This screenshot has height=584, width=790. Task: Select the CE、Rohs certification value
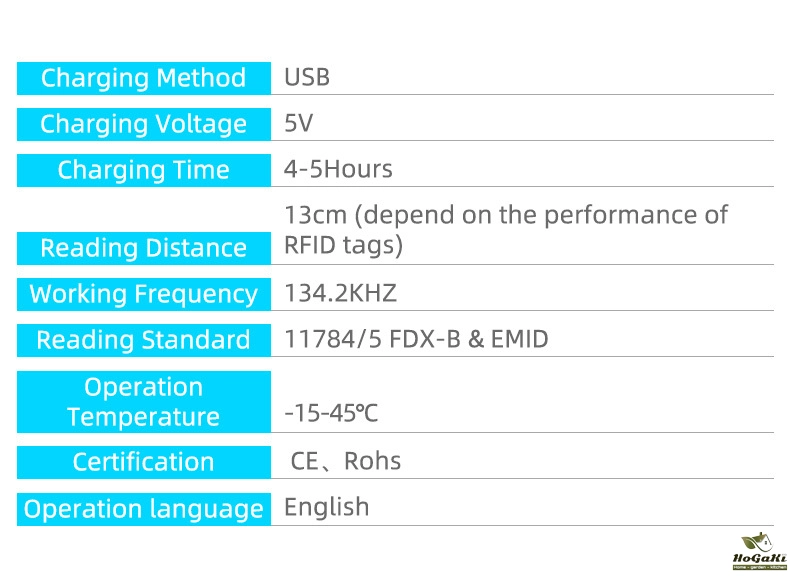345,461
